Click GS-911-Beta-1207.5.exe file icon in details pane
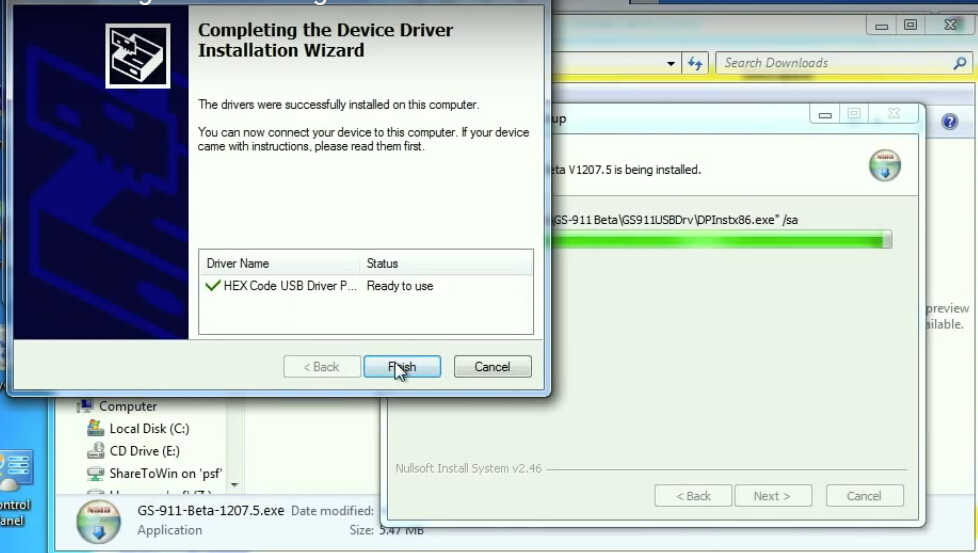 coord(99,522)
